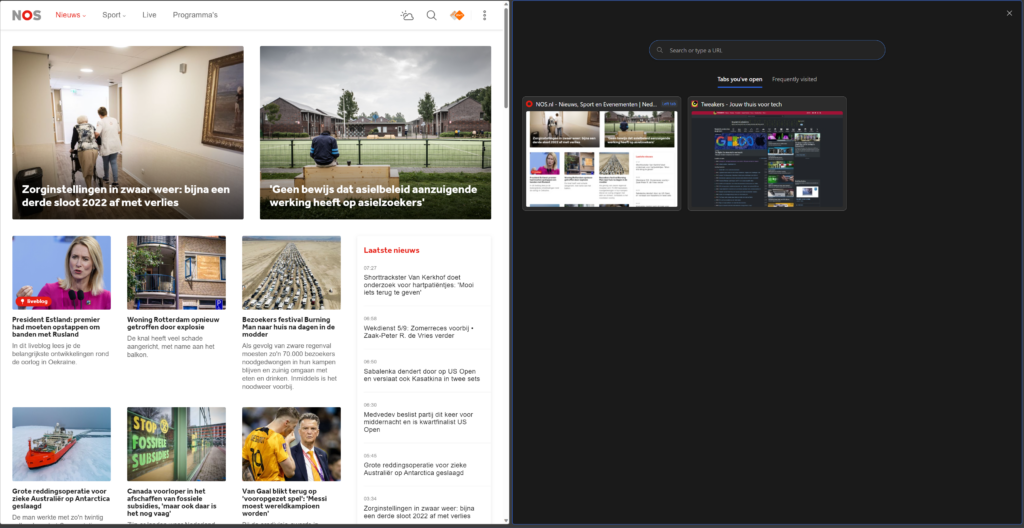Click the NOS page vertical scrollbar thumb
The image size is (1024, 528).
[x=506, y=58]
